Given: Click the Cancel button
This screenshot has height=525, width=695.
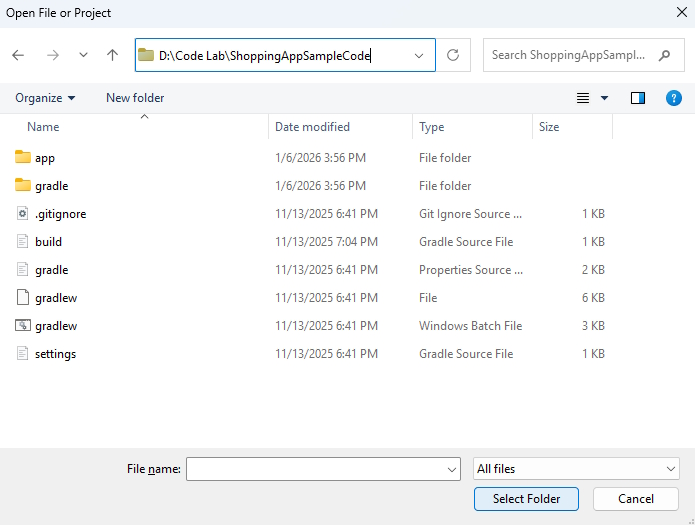Looking at the screenshot, I should (x=636, y=499).
